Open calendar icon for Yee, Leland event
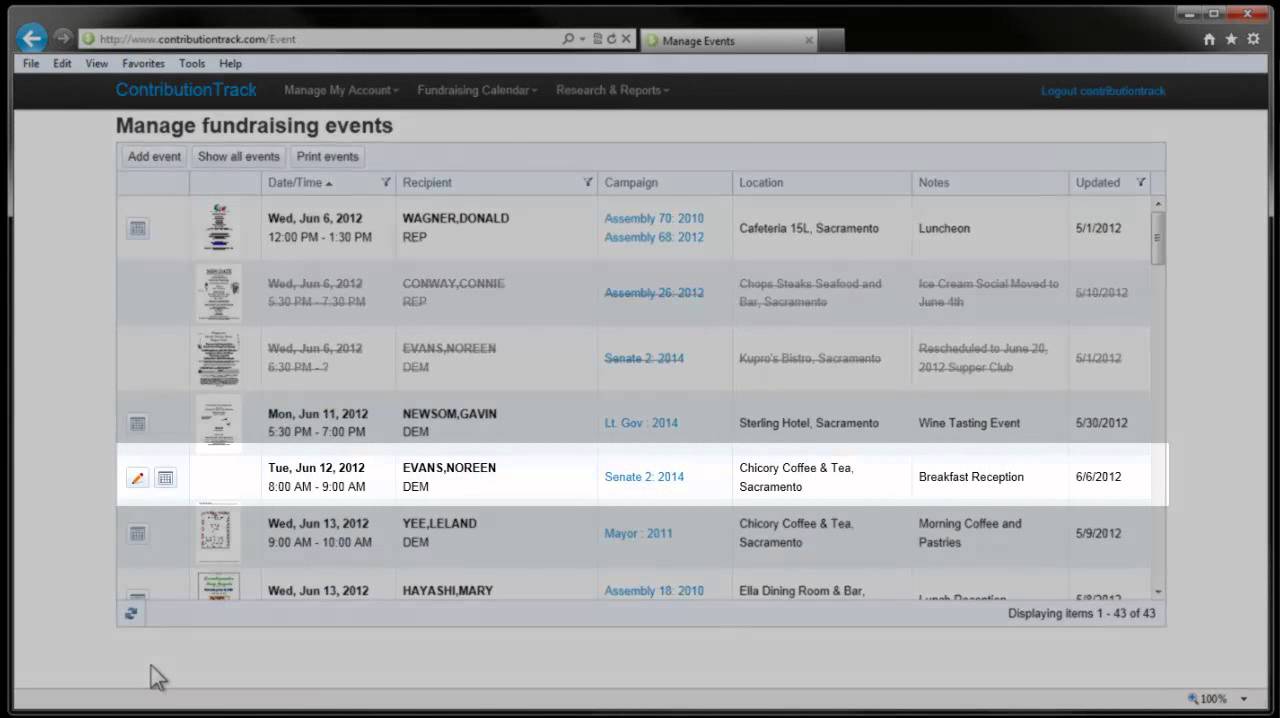 coord(138,534)
